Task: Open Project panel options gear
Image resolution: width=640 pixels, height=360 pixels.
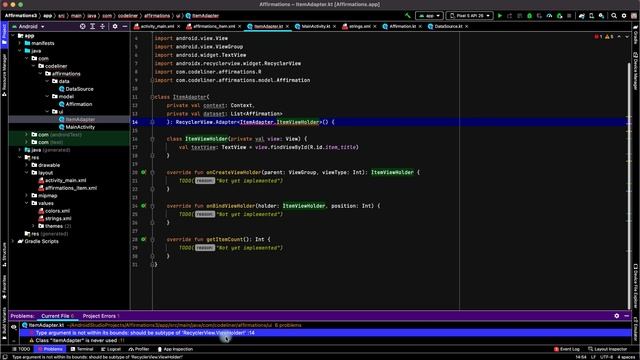Action: click(x=115, y=26)
